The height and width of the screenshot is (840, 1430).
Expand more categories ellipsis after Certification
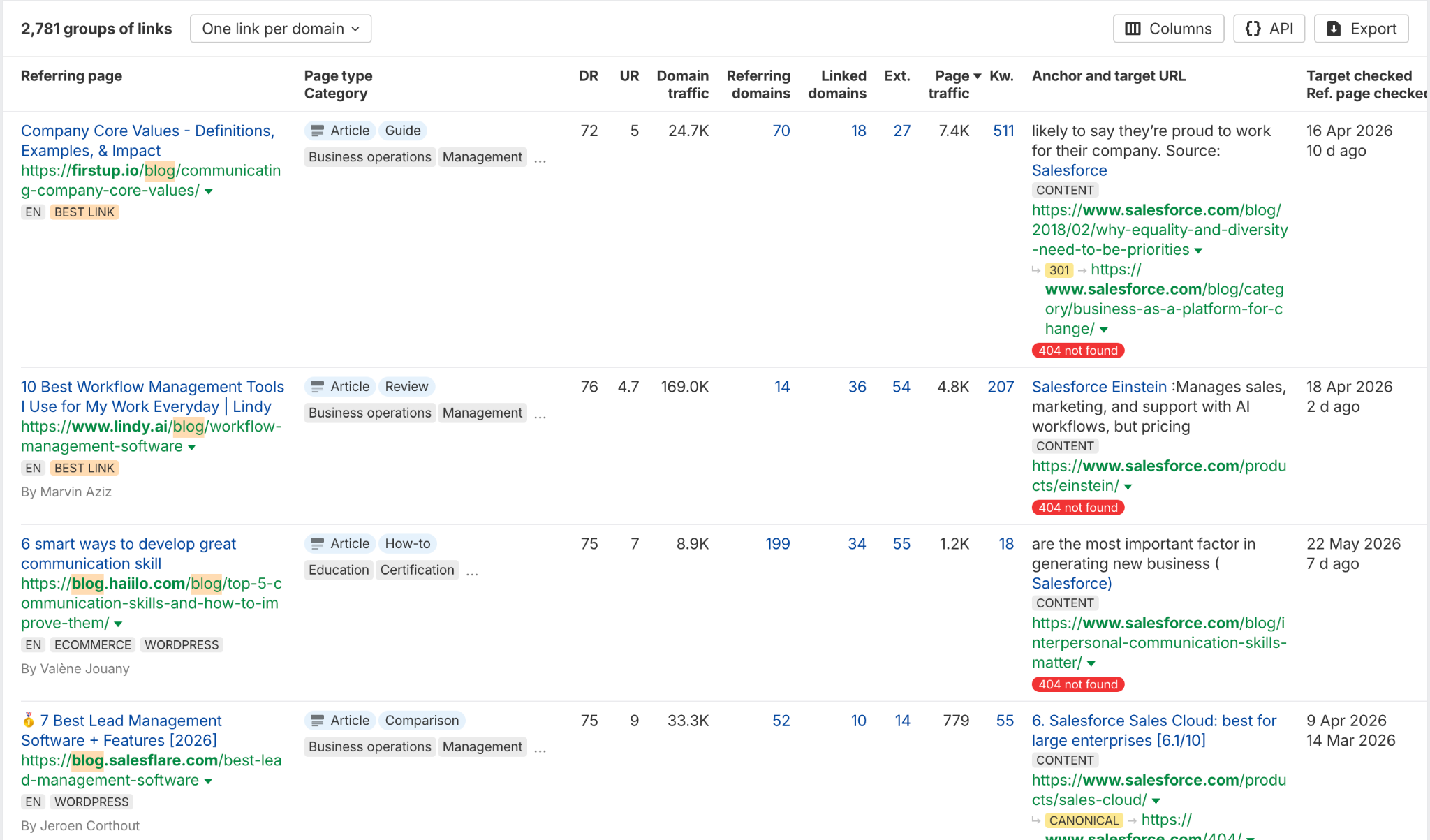click(x=472, y=573)
